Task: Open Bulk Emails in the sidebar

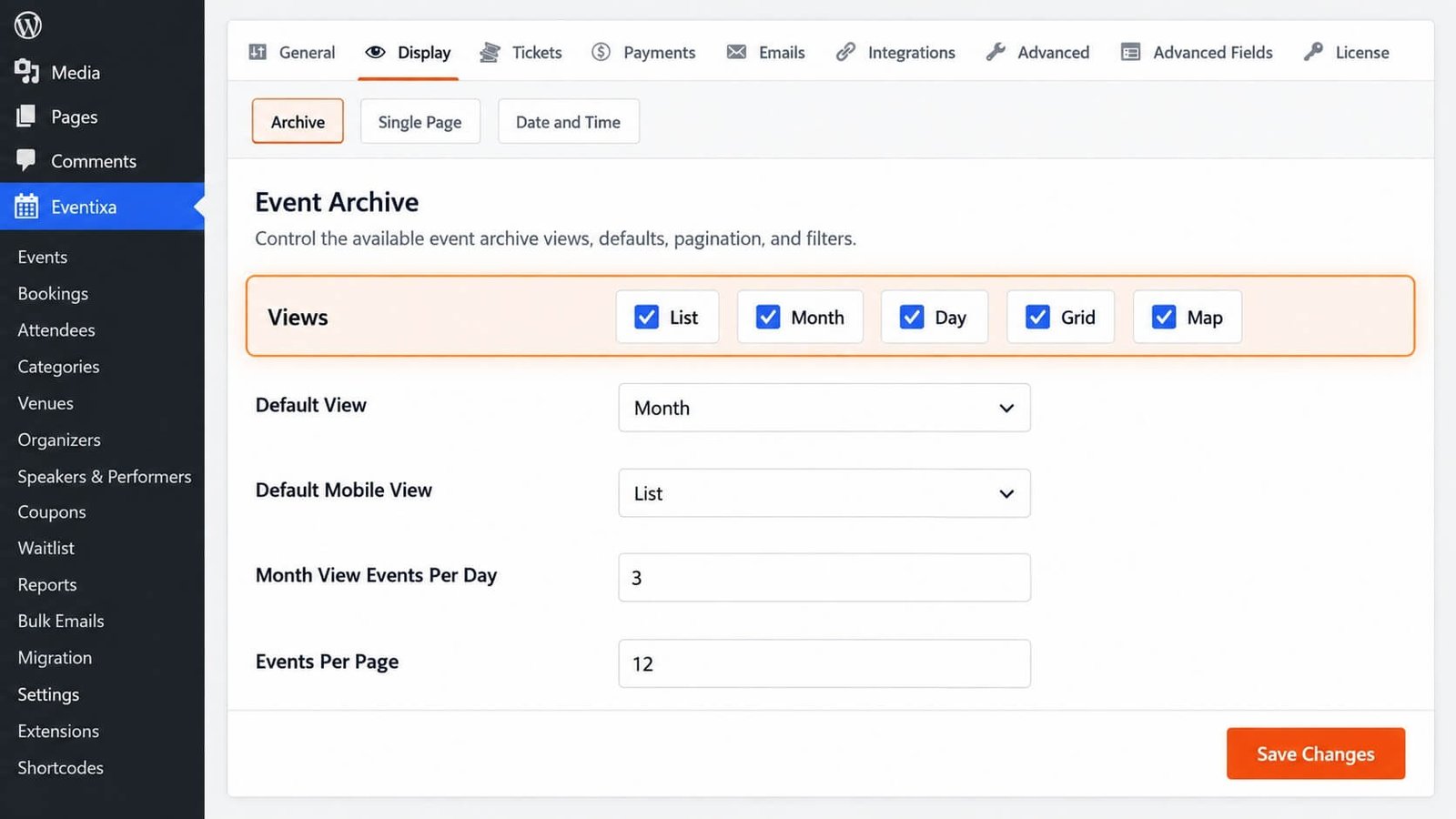Action: 61,621
